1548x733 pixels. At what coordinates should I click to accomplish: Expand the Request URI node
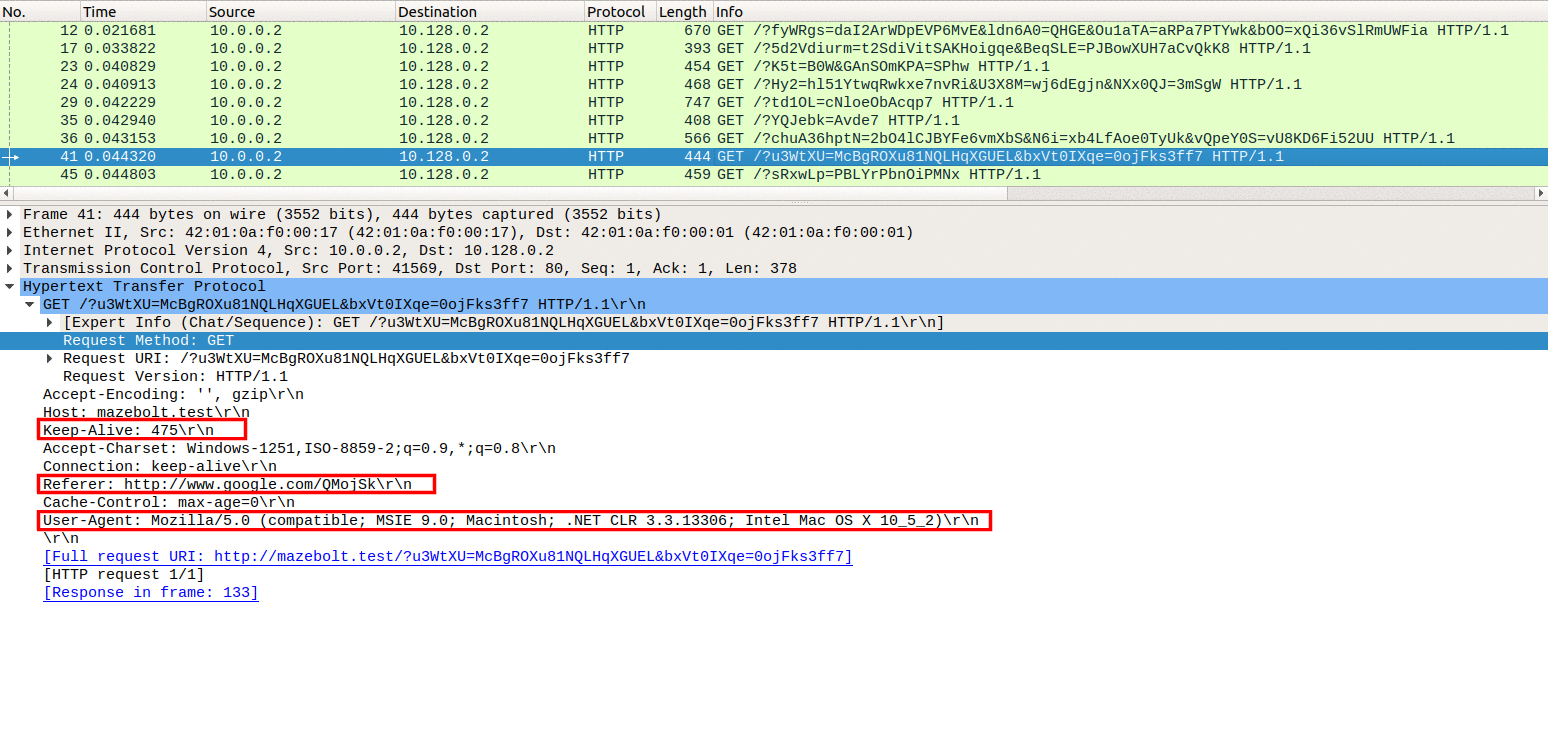tap(50, 359)
